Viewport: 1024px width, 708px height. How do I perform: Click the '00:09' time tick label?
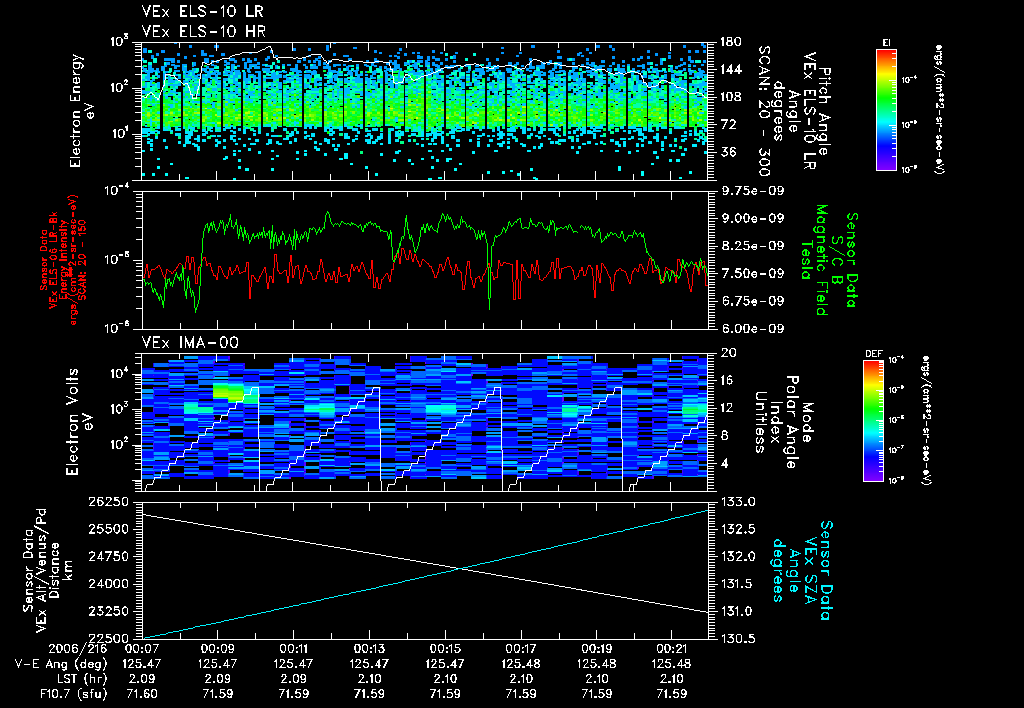click(x=217, y=649)
